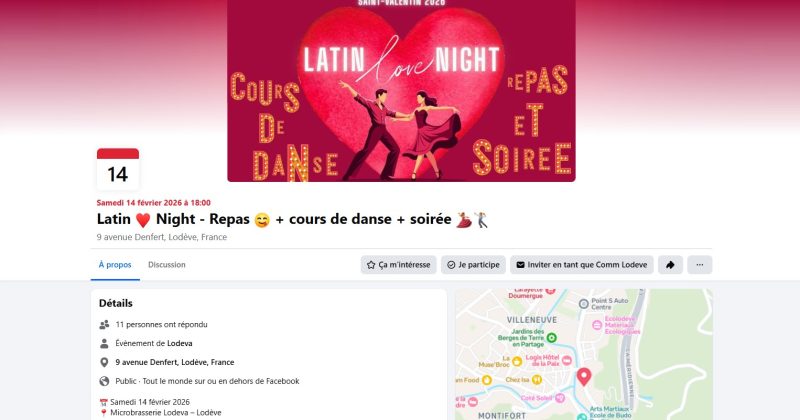The image size is (800, 420).
Task: Mark Je participe for the event
Action: [x=473, y=265]
